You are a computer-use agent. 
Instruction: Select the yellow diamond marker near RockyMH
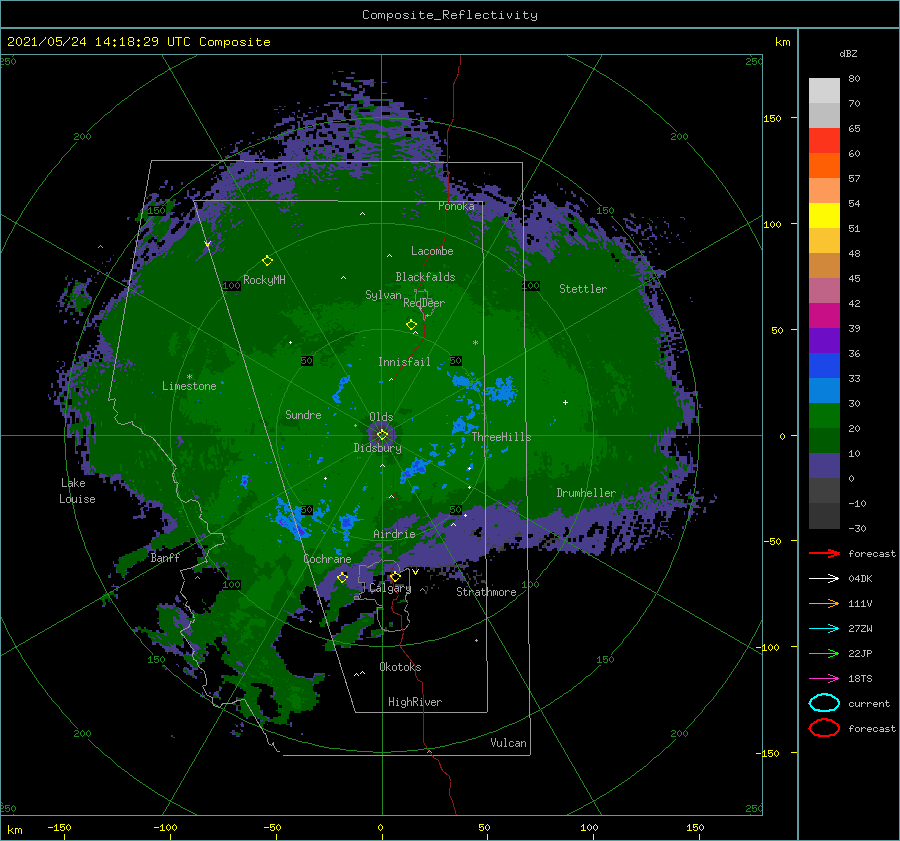267,261
